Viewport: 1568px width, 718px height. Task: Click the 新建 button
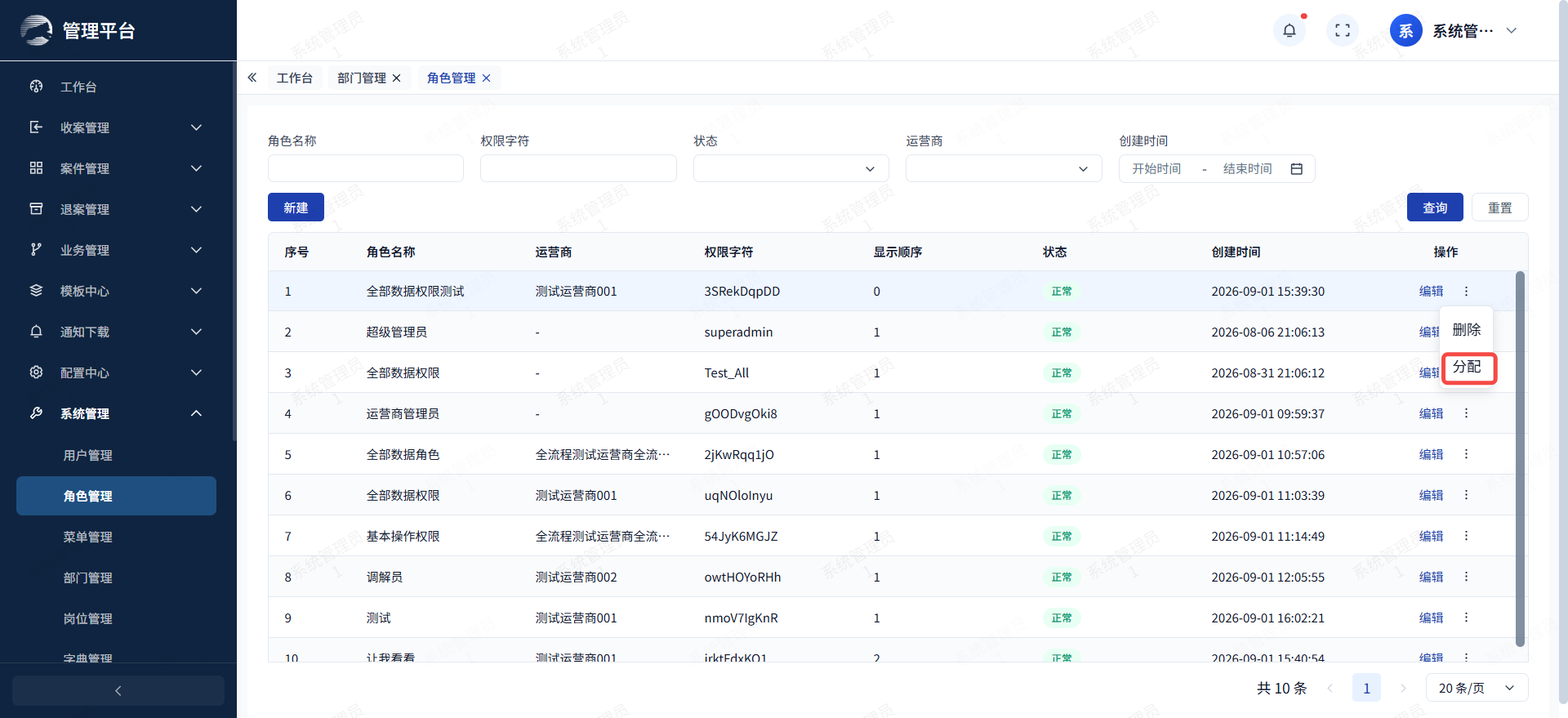click(296, 207)
